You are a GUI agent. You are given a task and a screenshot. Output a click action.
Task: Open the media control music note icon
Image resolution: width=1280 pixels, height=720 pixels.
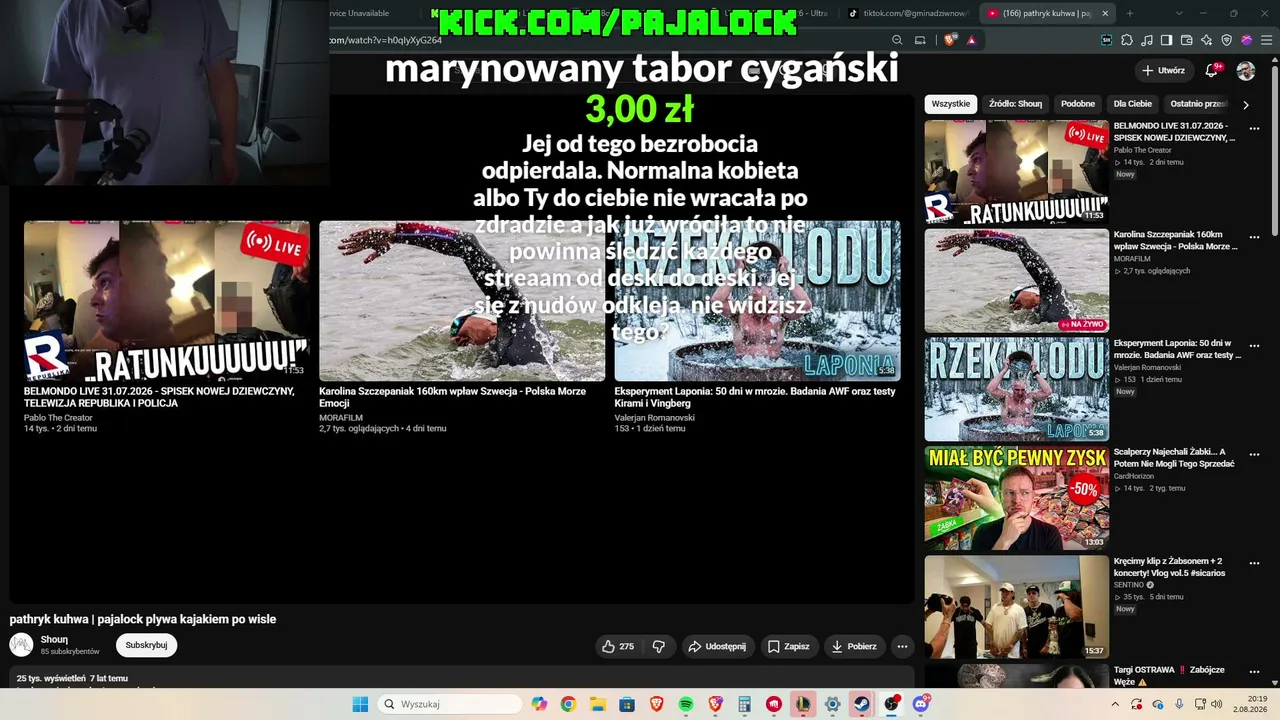coord(1147,40)
